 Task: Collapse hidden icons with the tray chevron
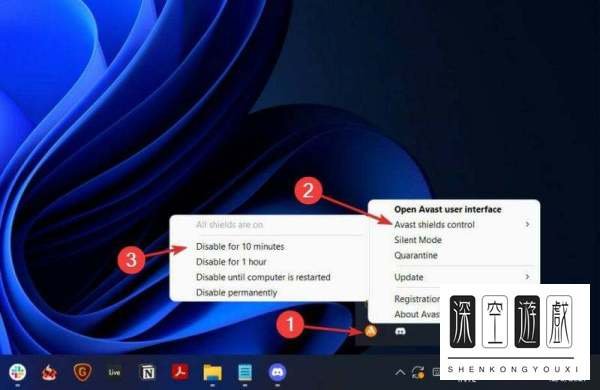coord(400,372)
